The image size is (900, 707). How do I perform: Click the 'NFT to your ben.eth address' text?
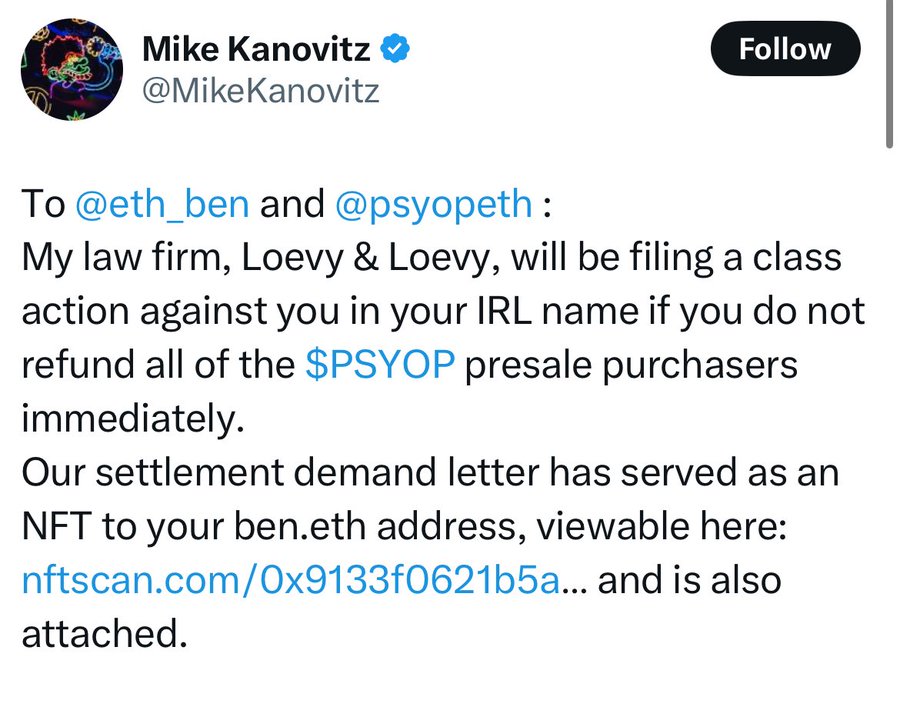(270, 526)
